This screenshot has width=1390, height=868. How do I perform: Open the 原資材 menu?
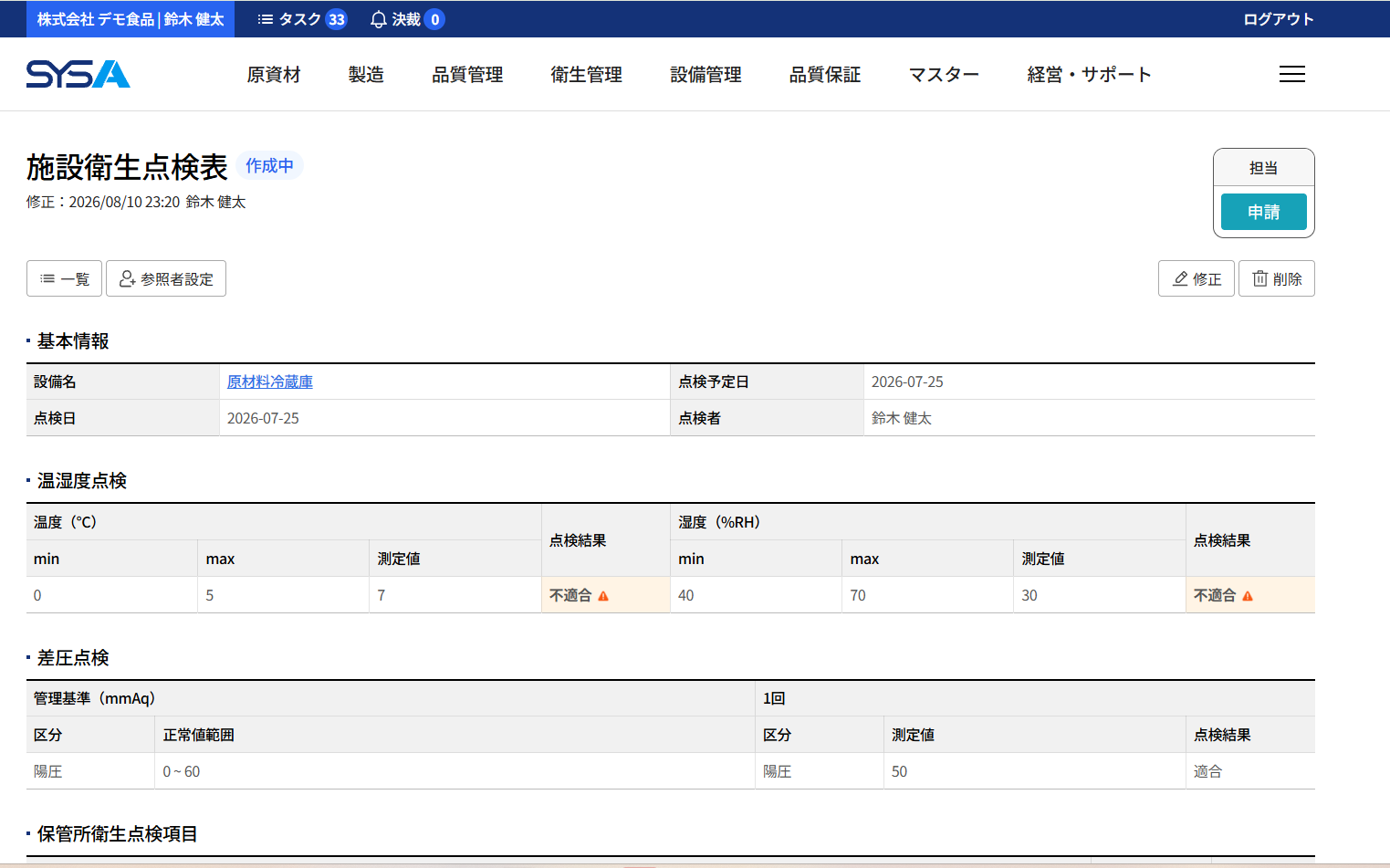274,75
